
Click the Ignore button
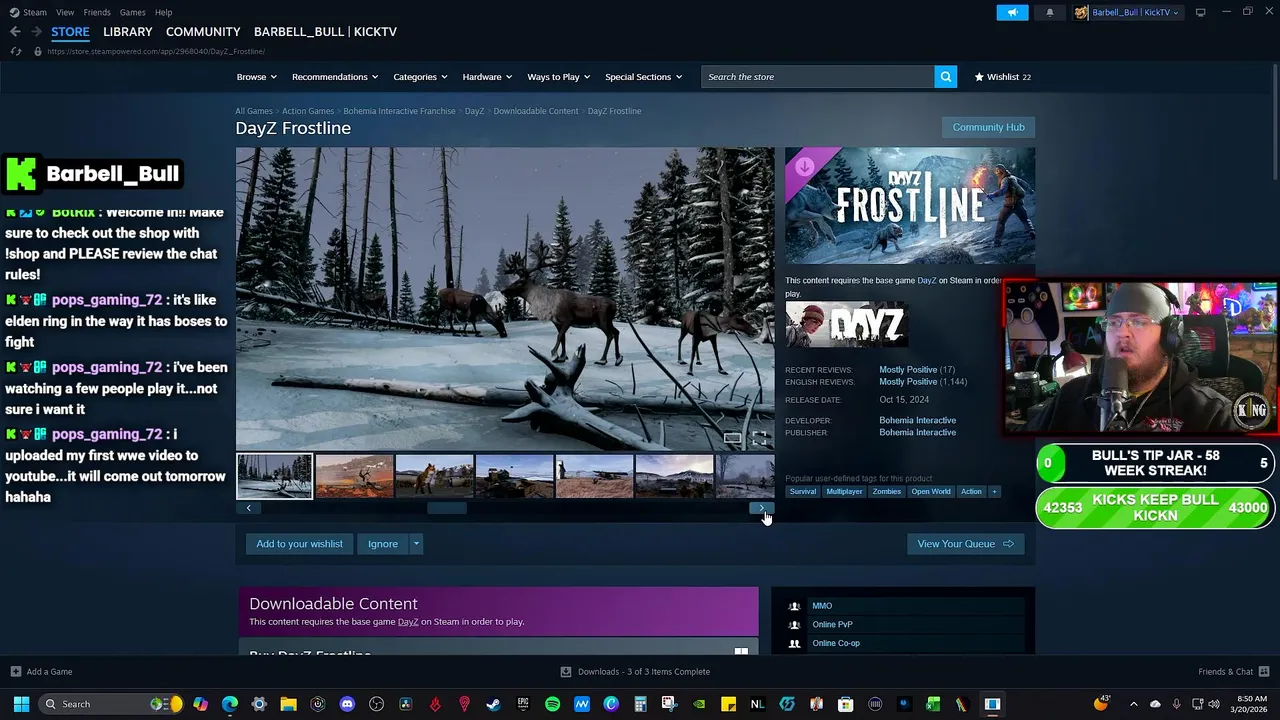click(x=382, y=544)
